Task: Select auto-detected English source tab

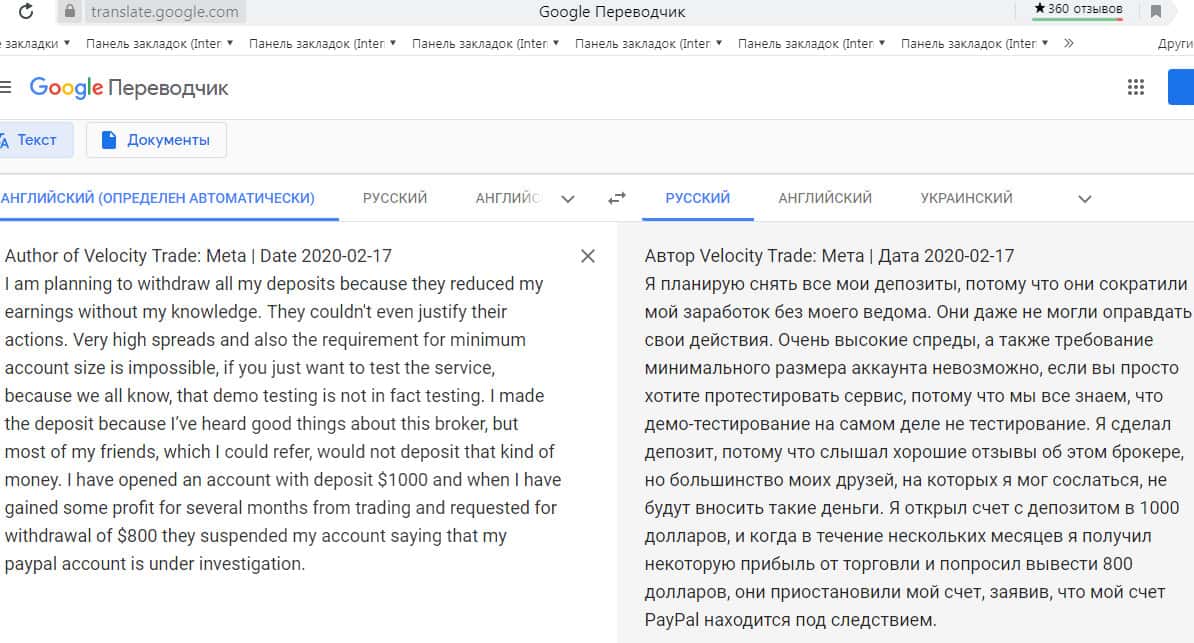Action: point(158,198)
